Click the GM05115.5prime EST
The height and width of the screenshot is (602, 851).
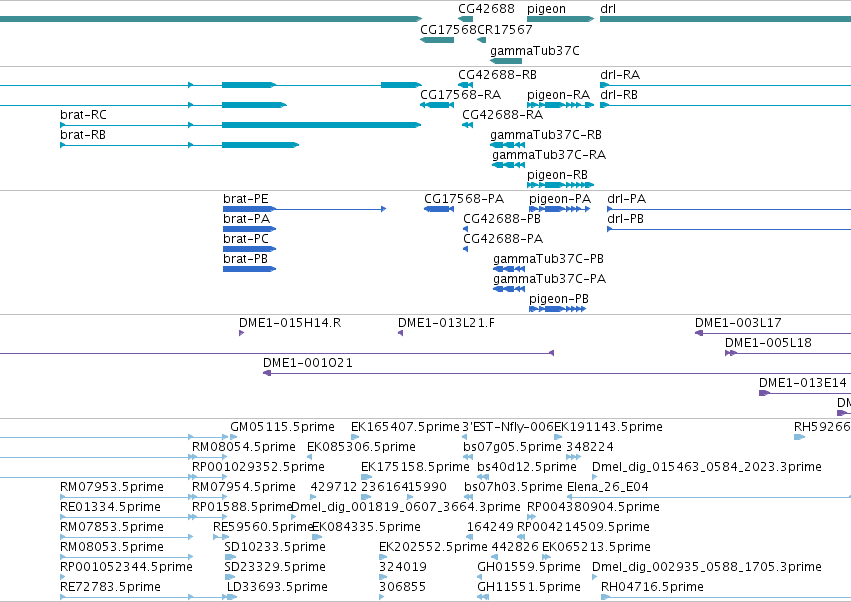tap(233, 436)
